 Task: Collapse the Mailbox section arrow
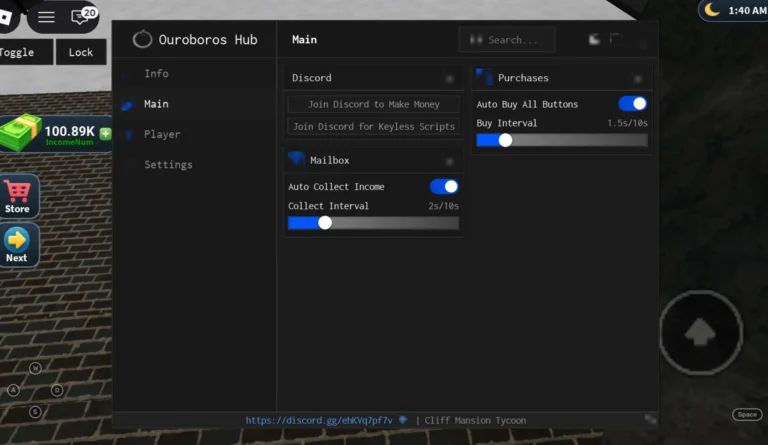[x=449, y=161]
